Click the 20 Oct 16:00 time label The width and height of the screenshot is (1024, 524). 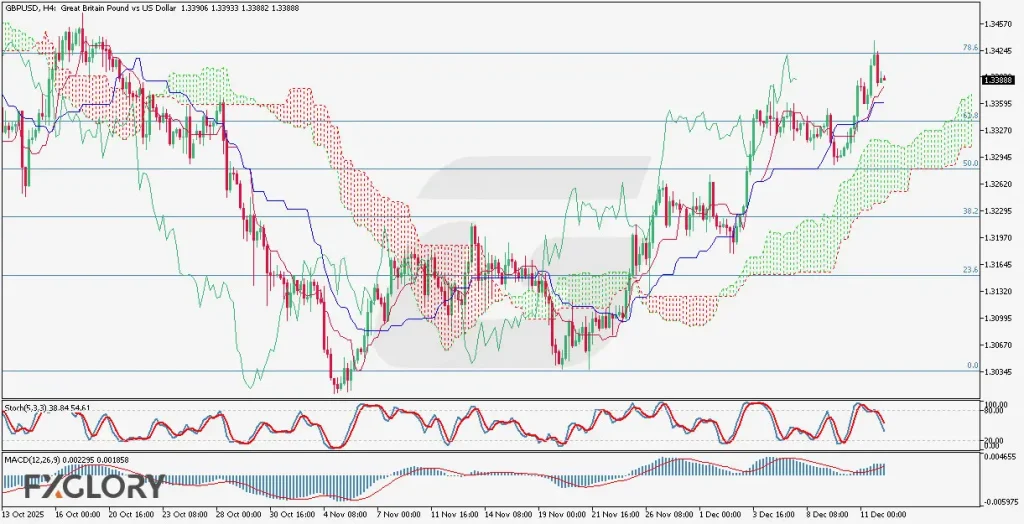click(131, 515)
